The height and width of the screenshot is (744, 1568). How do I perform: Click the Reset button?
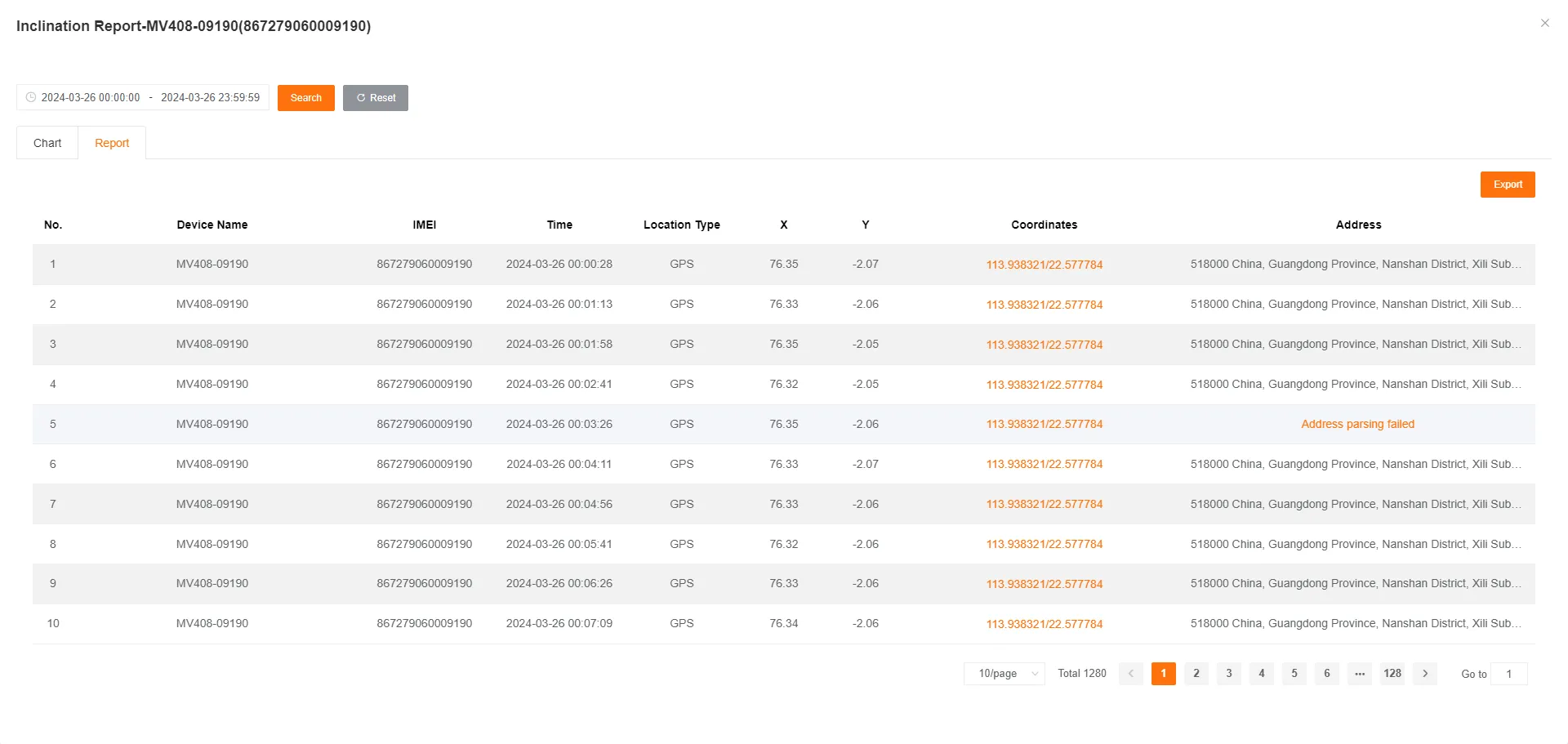click(x=376, y=98)
